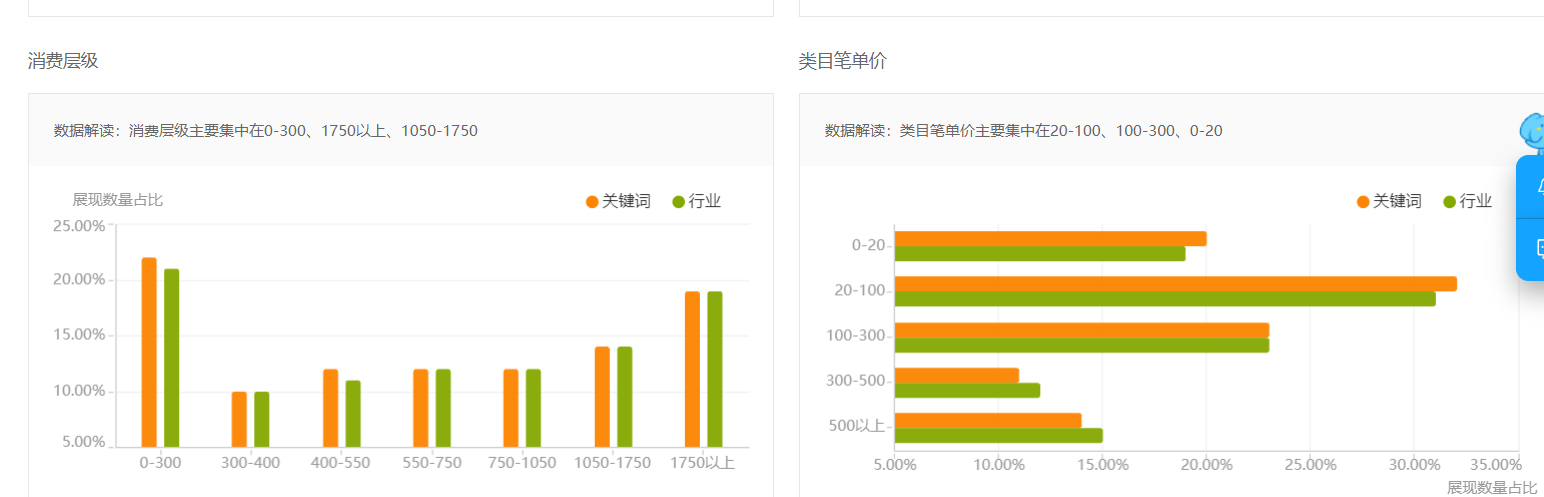Image resolution: width=1544 pixels, height=497 pixels.
Task: Click the 消费层级 section title
Action: pos(63,61)
